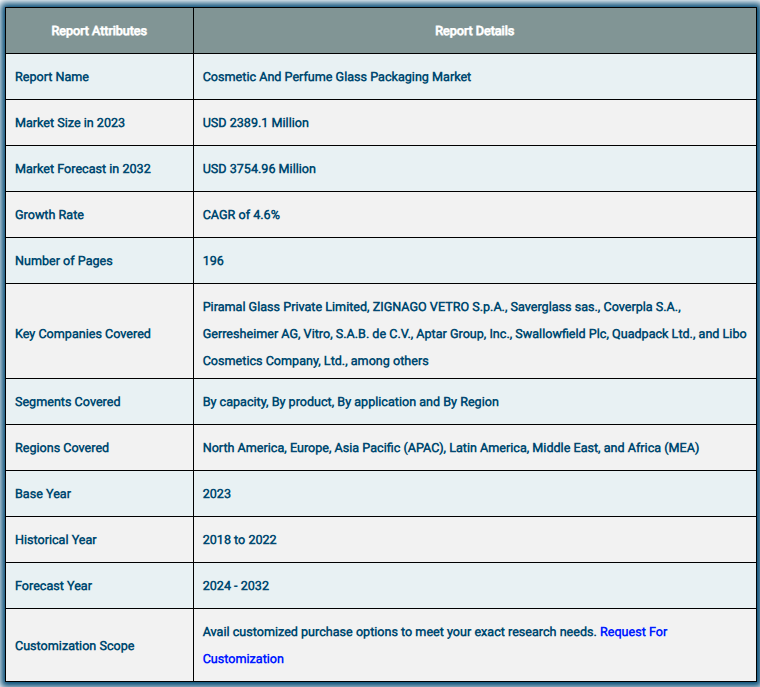Select the 196 pages value
Image resolution: width=760 pixels, height=687 pixels.
click(213, 261)
